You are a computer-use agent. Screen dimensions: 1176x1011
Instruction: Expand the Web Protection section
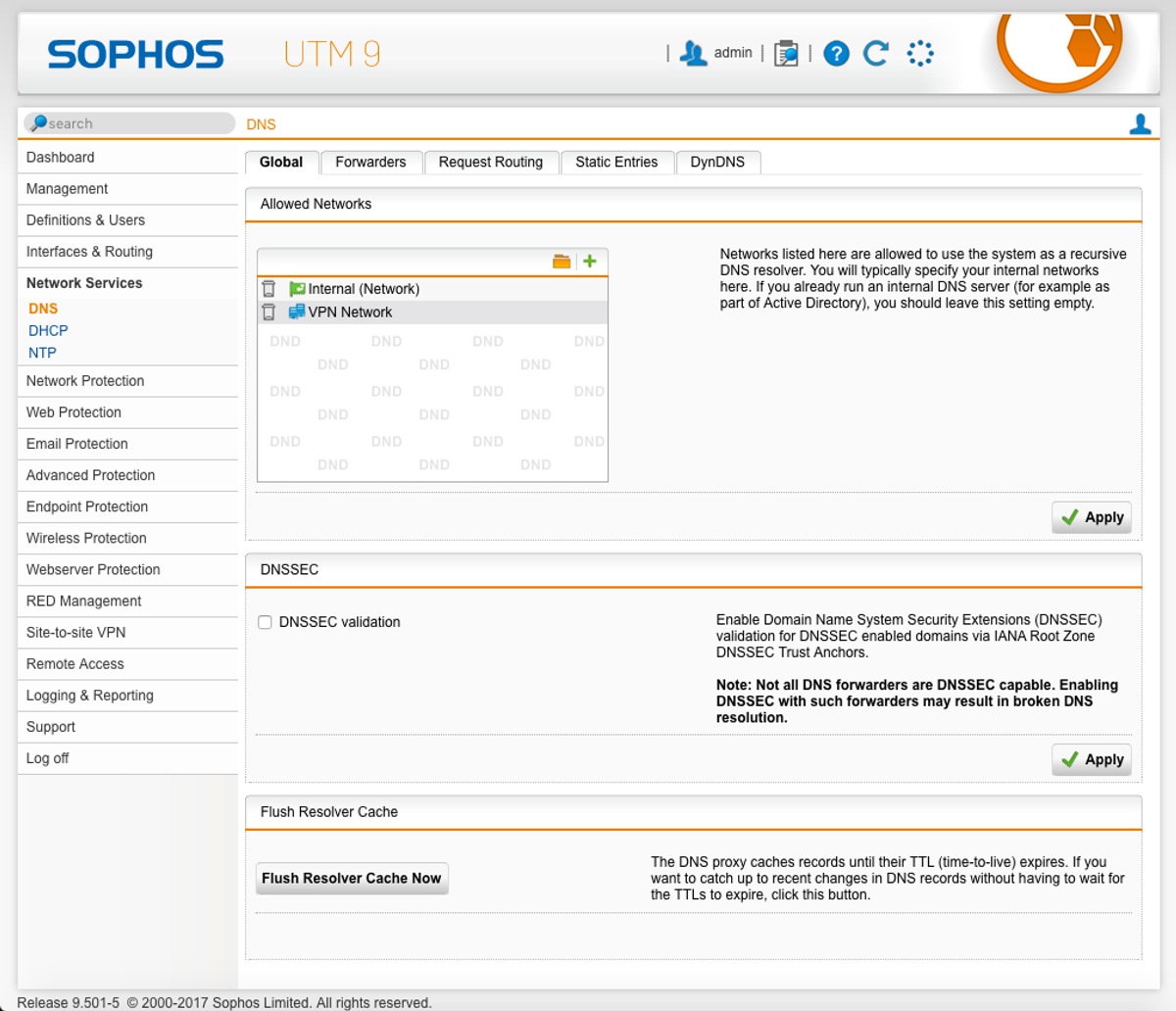pos(73,412)
